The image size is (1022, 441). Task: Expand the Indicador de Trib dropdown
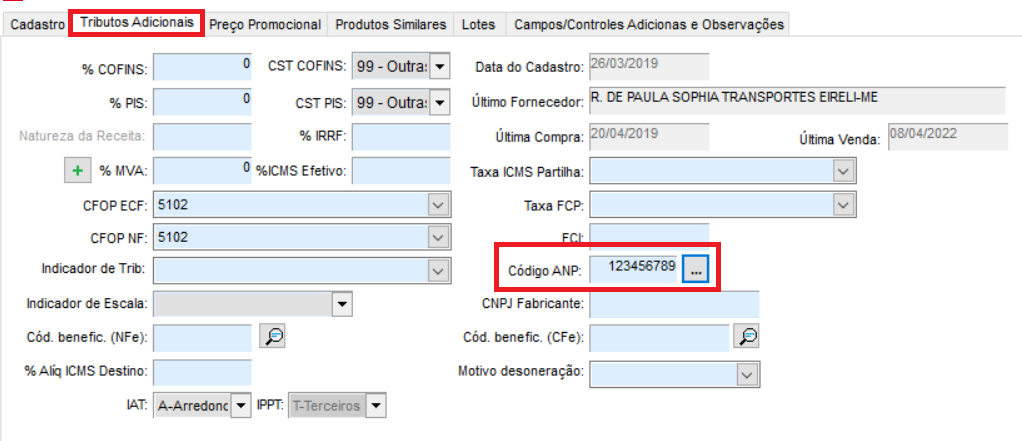click(x=437, y=270)
